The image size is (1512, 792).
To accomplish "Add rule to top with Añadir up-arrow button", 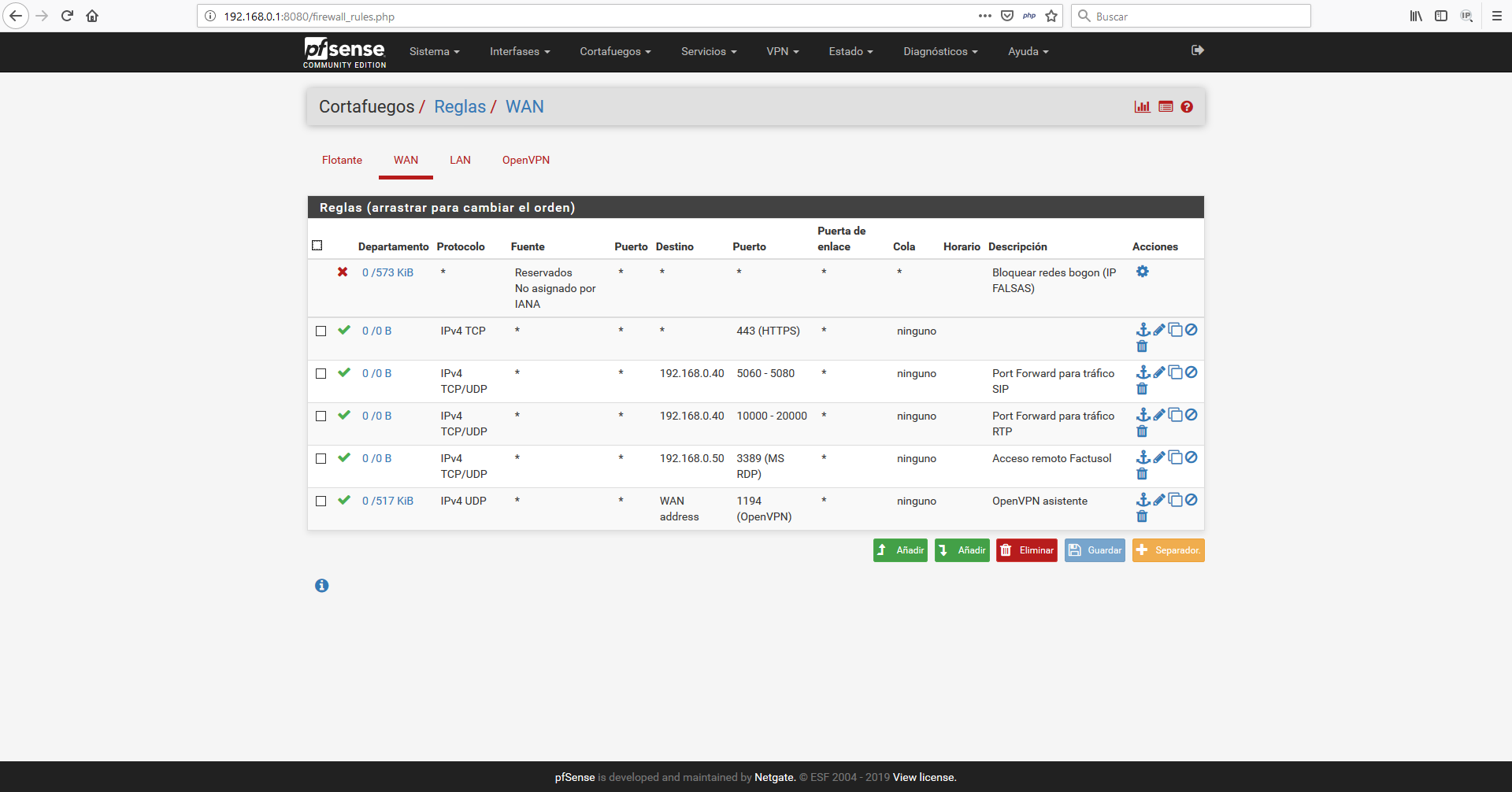I will tap(900, 550).
